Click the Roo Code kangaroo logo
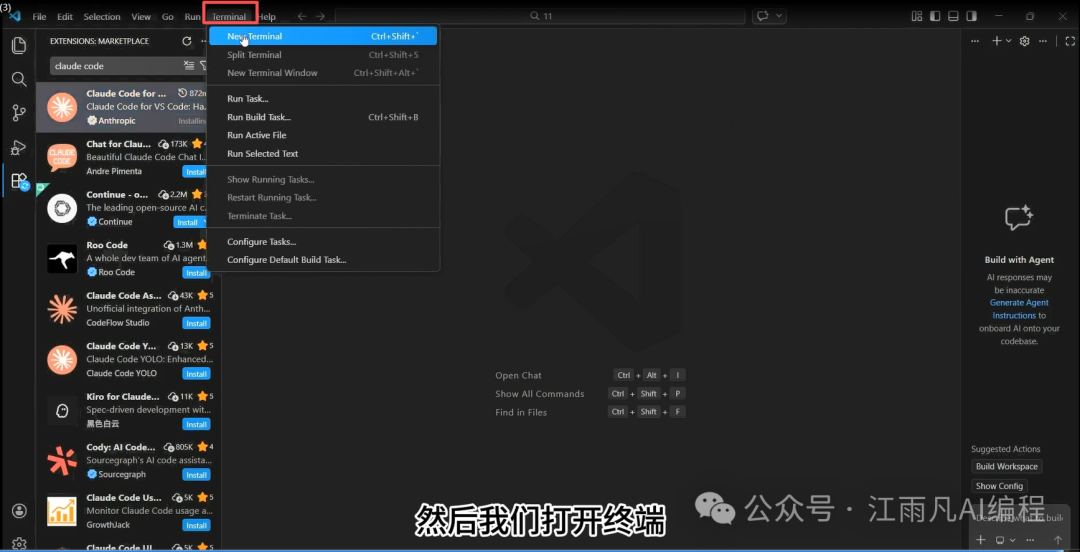 (x=61, y=258)
